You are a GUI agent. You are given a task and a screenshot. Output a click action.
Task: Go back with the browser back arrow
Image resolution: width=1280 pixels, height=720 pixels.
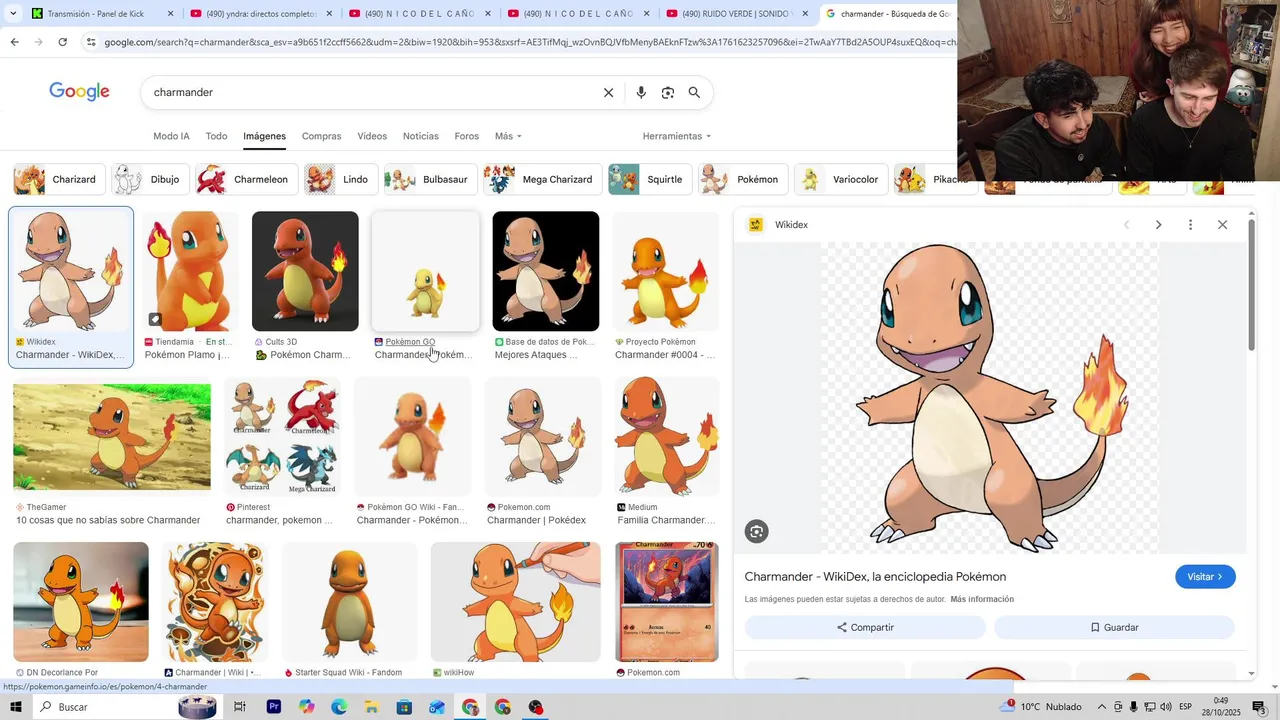14,42
